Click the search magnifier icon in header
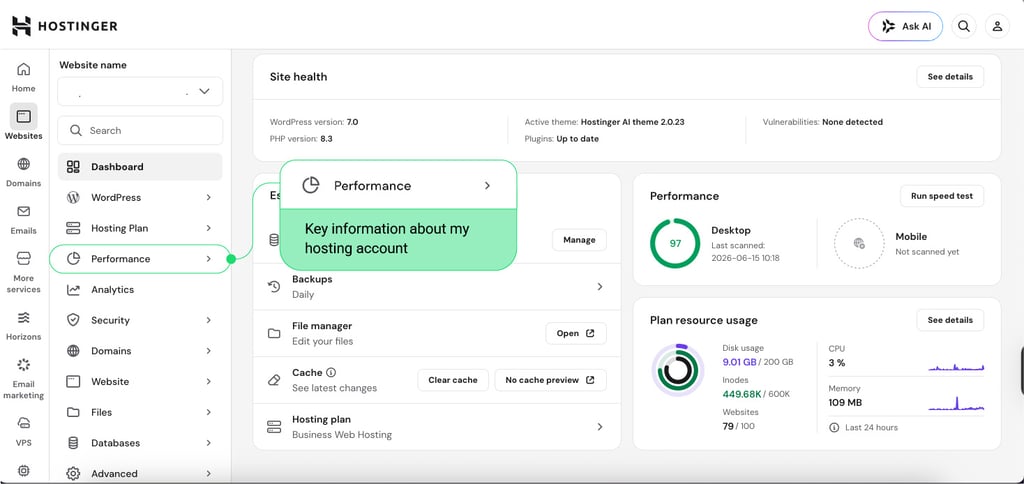This screenshot has width=1024, height=484. click(x=963, y=26)
